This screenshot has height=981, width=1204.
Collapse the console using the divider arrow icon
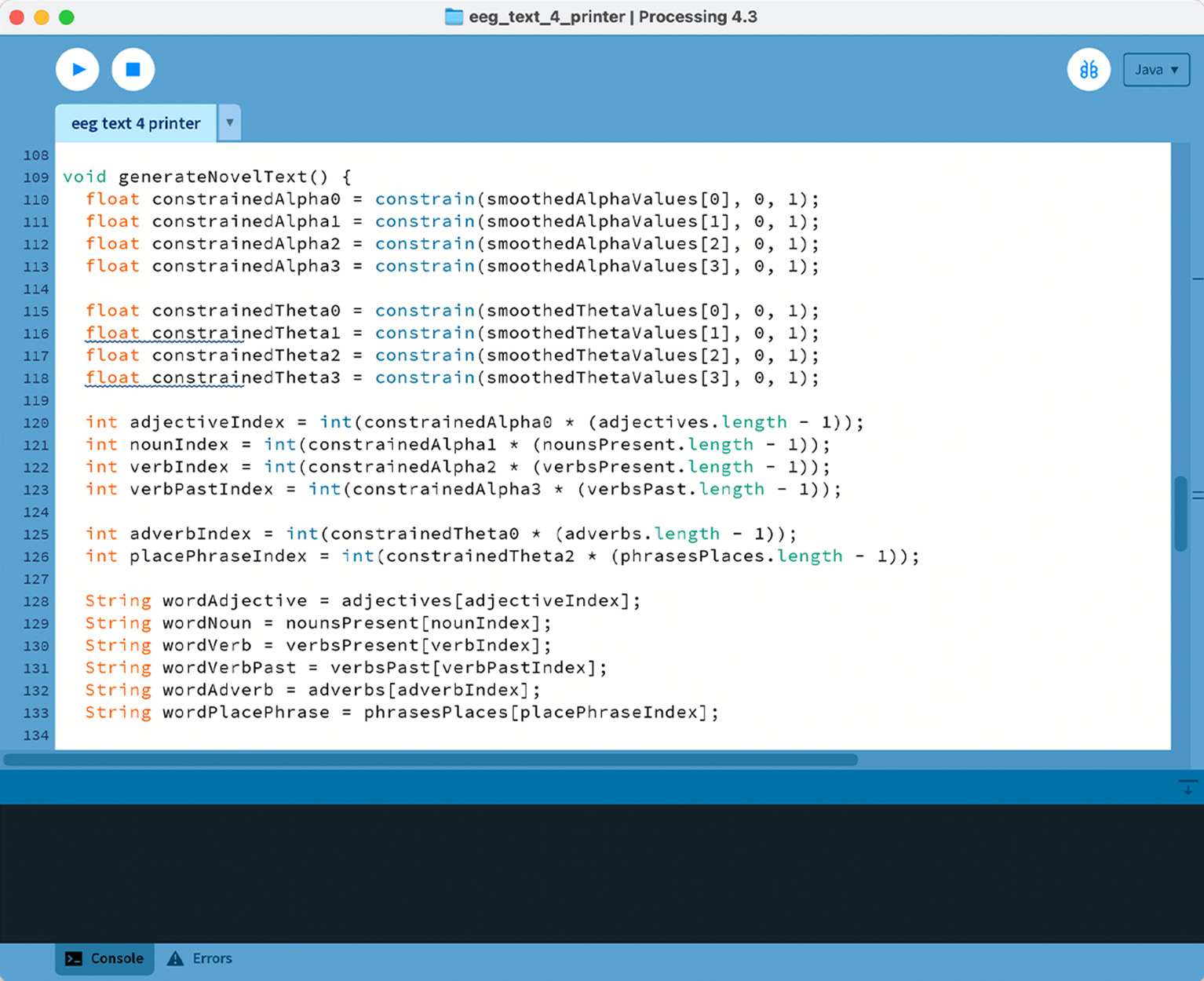click(x=1188, y=787)
